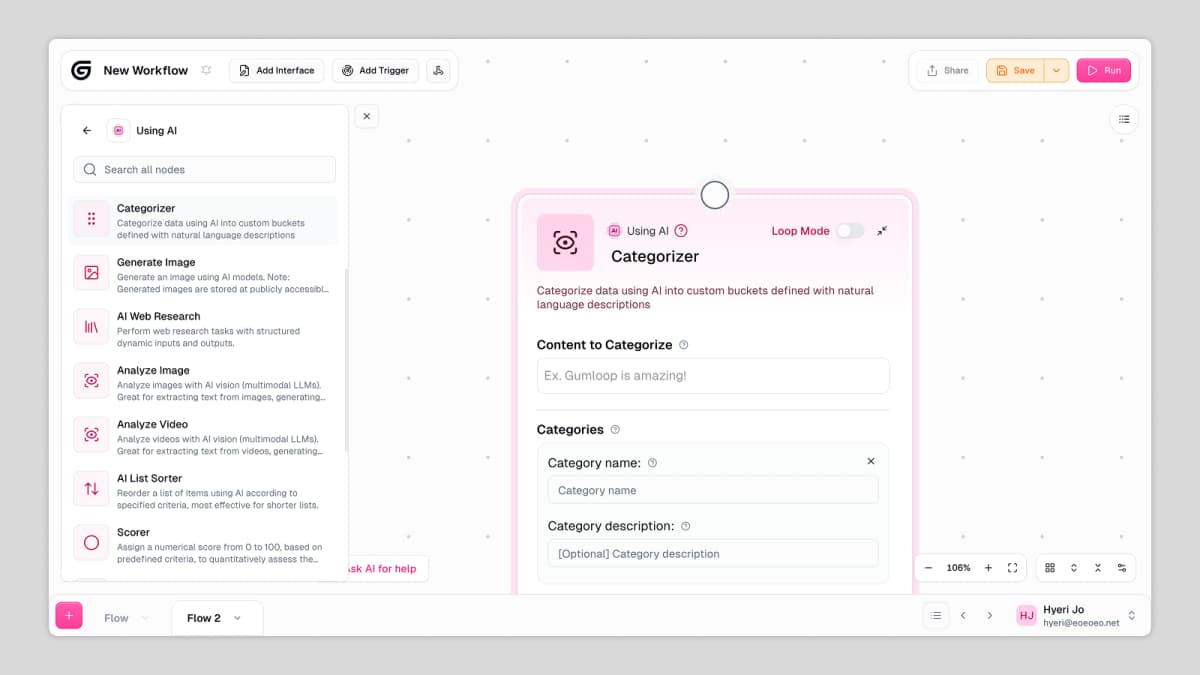This screenshot has width=1200, height=675.
Task: Click the Add Interface button
Action: [x=277, y=70]
